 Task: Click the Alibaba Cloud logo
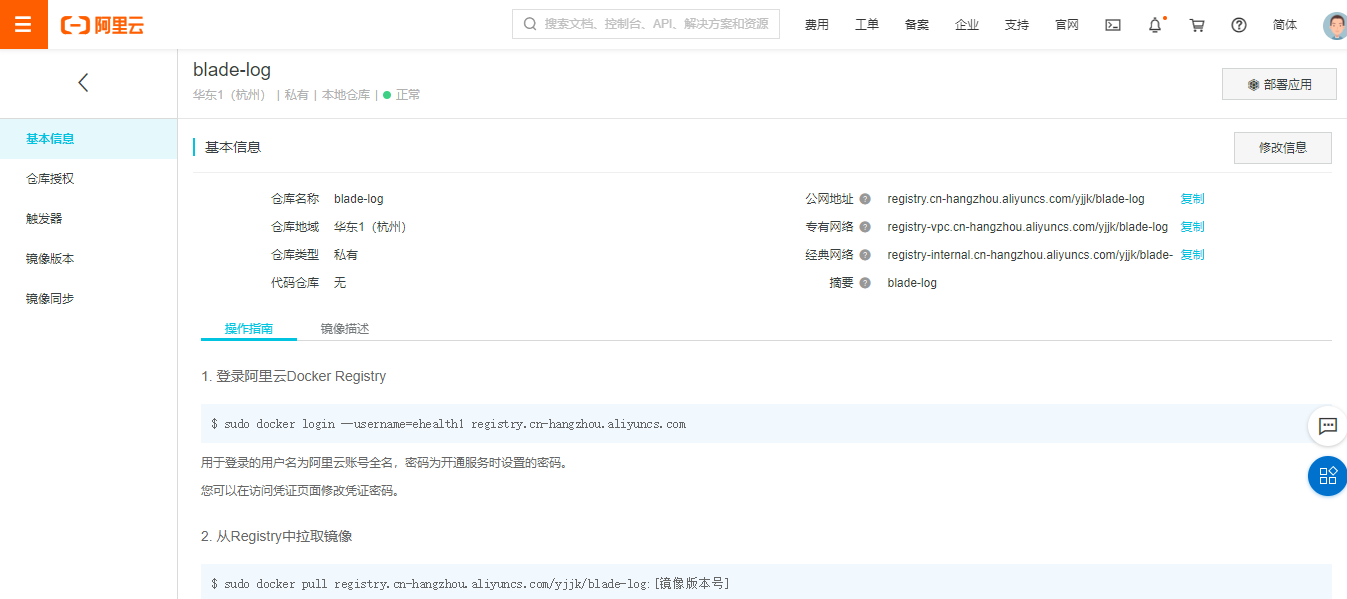[103, 24]
